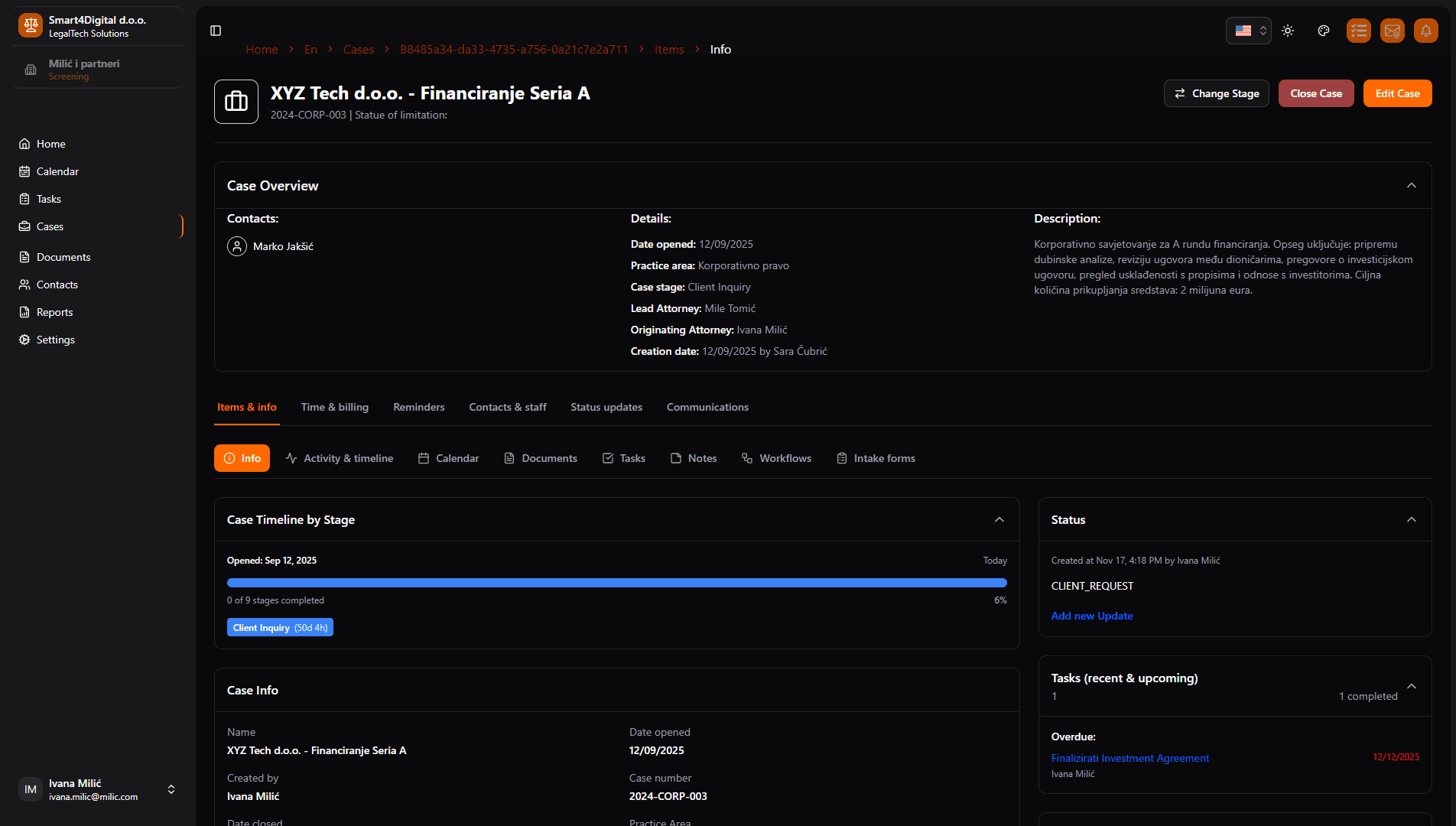Switch to the Time & billing tab
The image size is (1456, 826).
pyautogui.click(x=334, y=407)
